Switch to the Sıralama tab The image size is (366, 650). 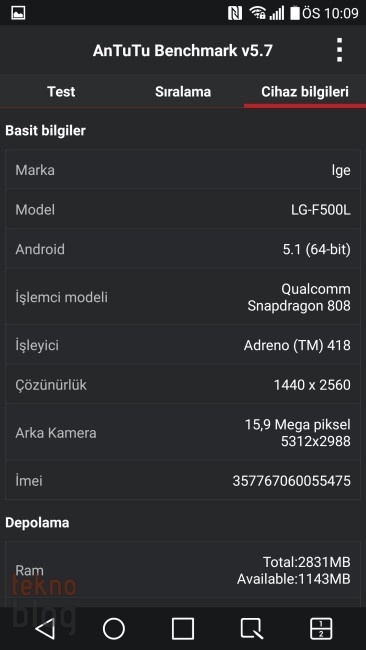click(183, 92)
